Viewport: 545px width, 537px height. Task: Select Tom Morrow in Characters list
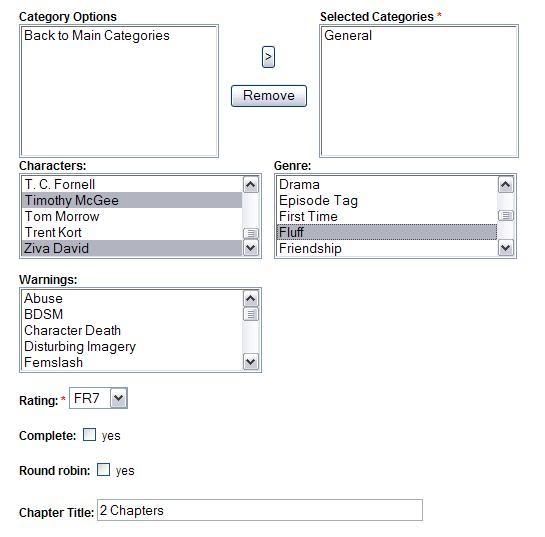click(x=132, y=216)
